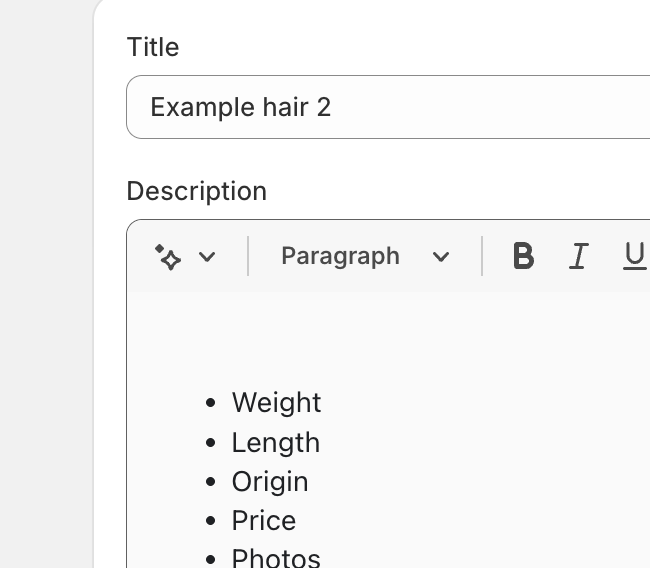Click the 'Title' field label
The width and height of the screenshot is (650, 568).
click(153, 47)
